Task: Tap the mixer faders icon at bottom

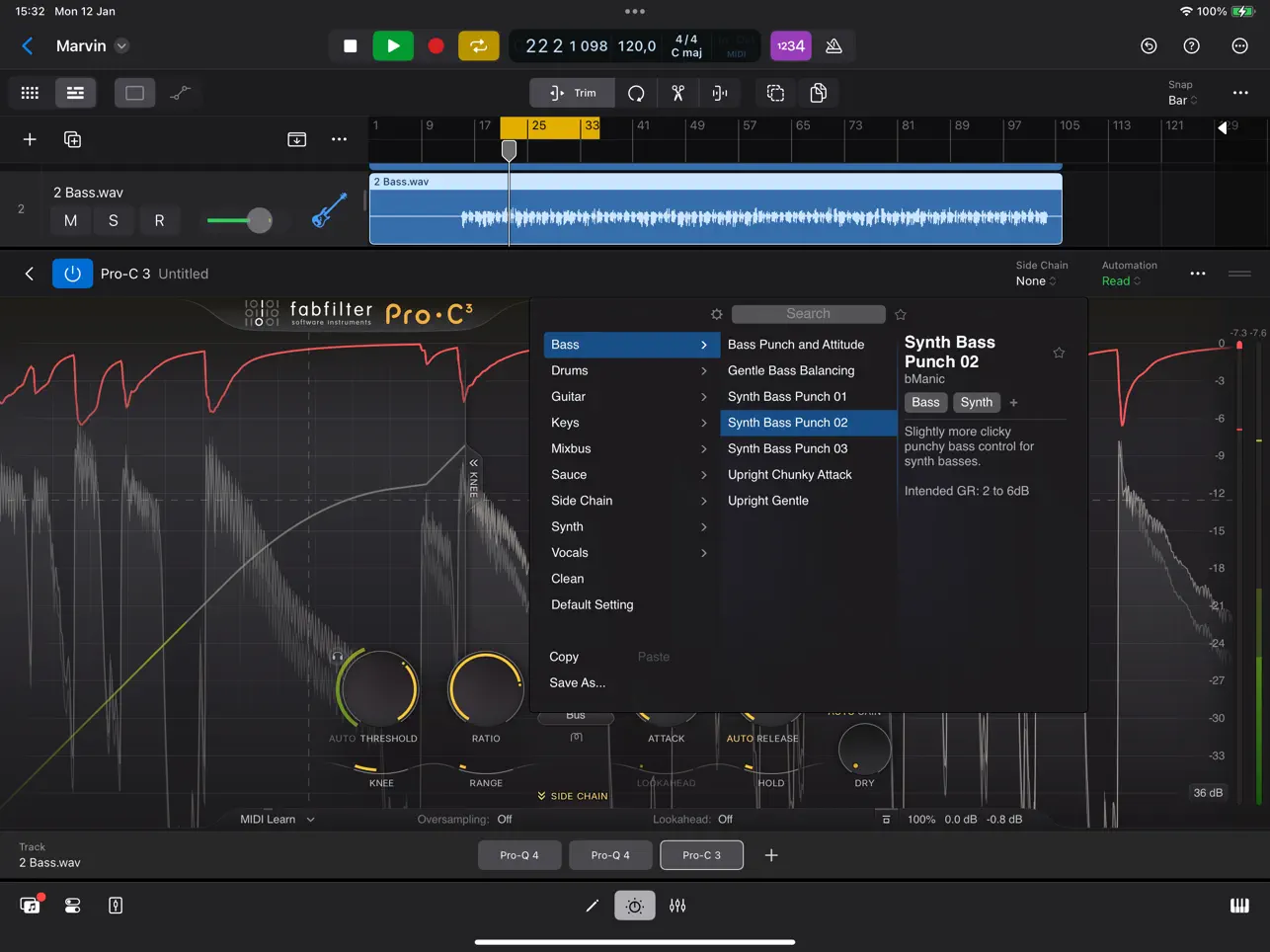Action: 677,905
